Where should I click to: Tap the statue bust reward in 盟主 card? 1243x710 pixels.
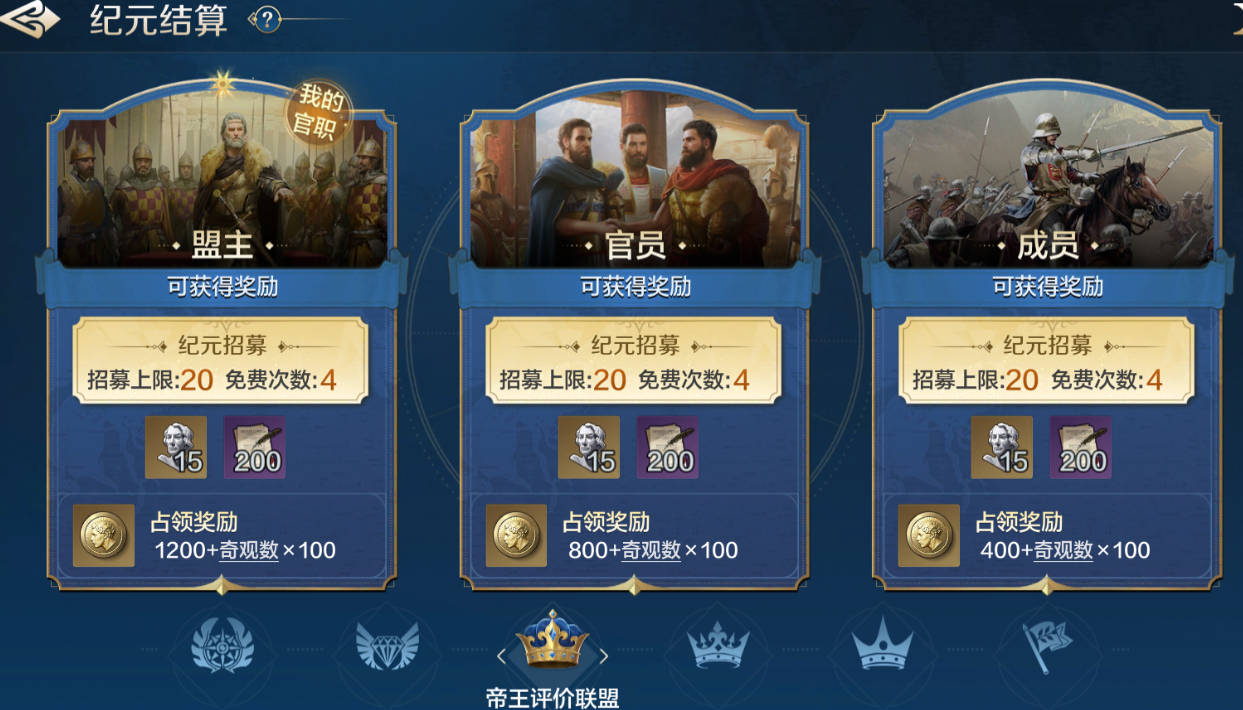click(x=176, y=447)
